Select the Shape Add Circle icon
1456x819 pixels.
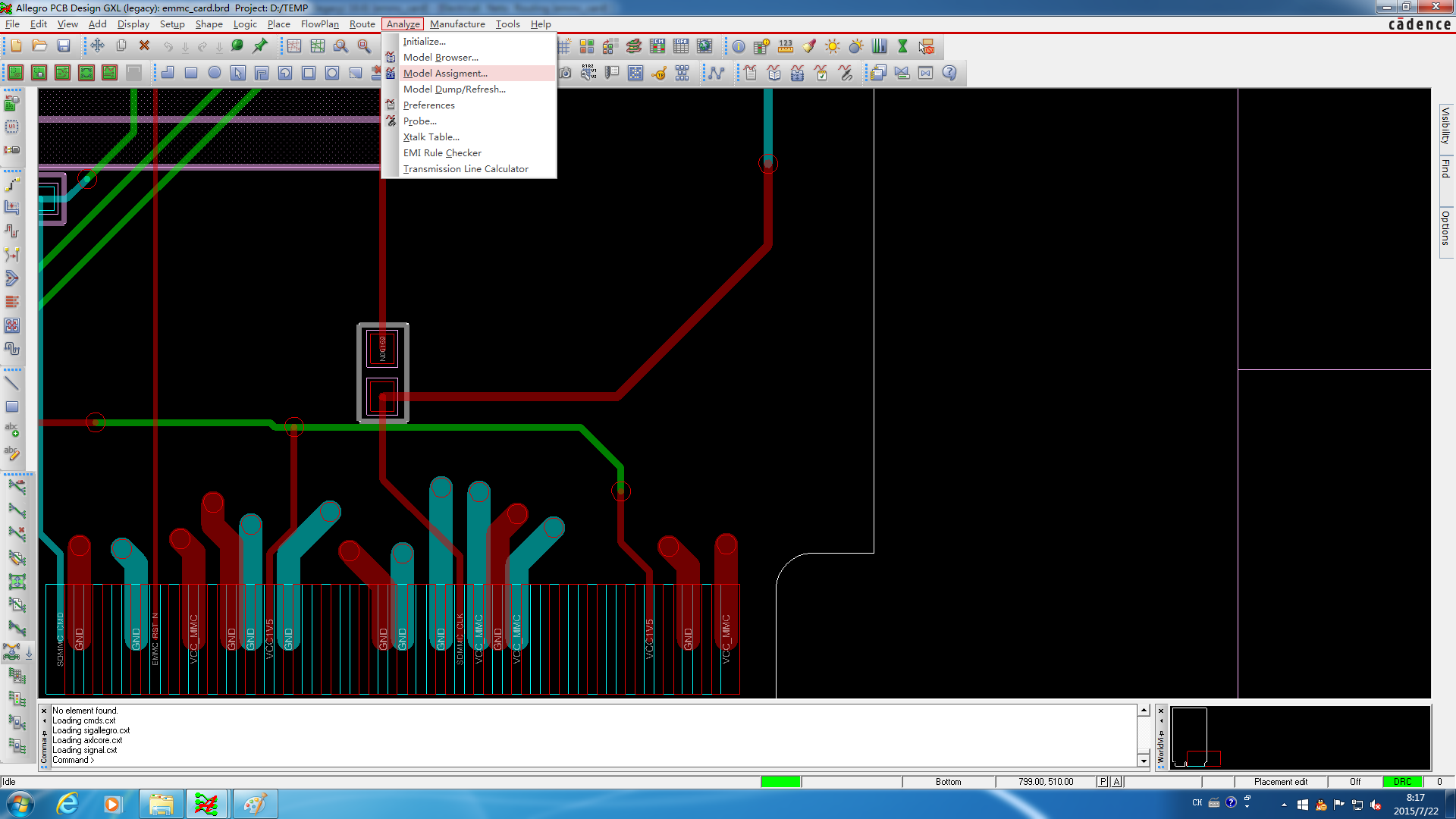(215, 73)
